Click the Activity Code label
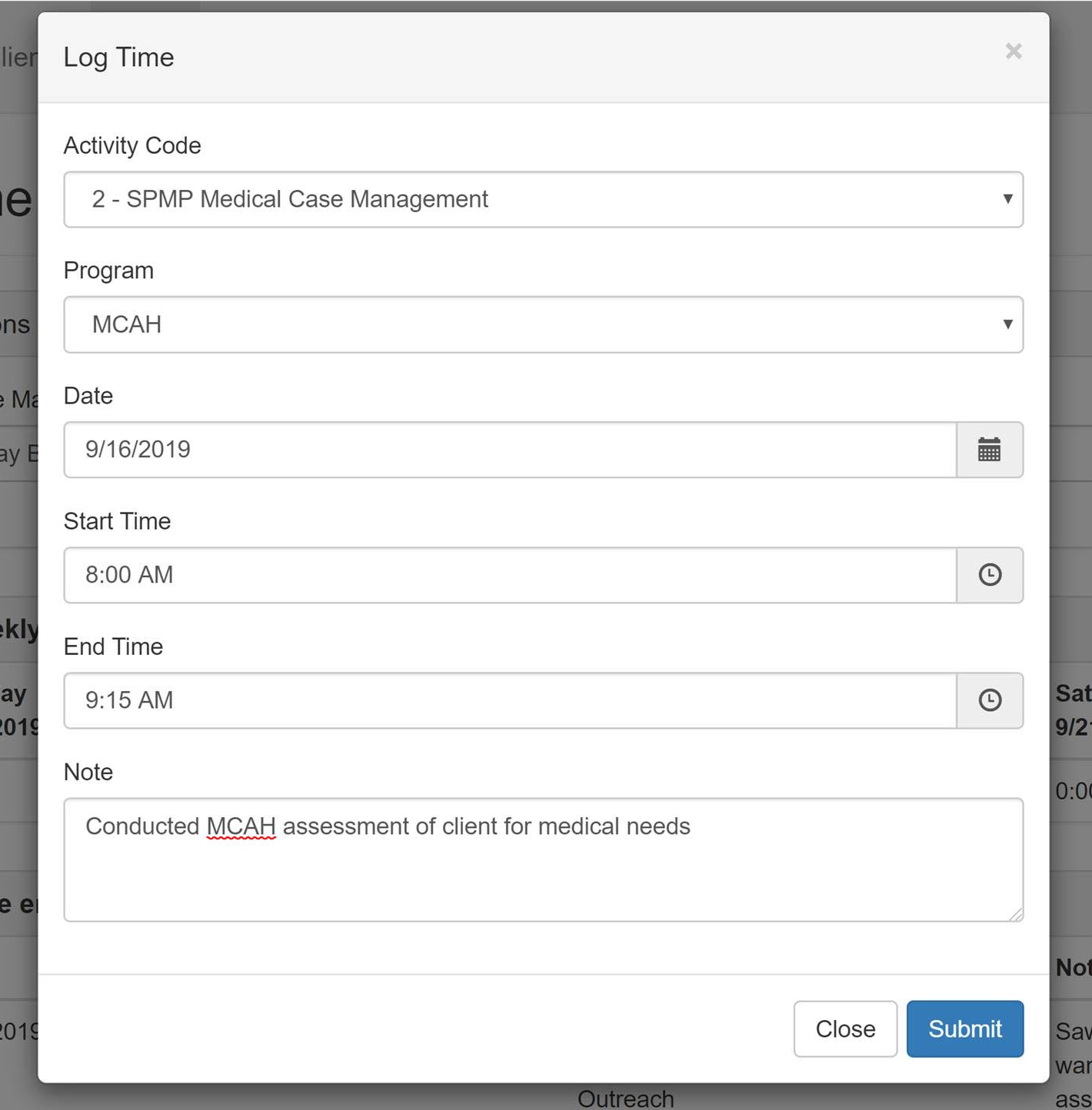 132,145
